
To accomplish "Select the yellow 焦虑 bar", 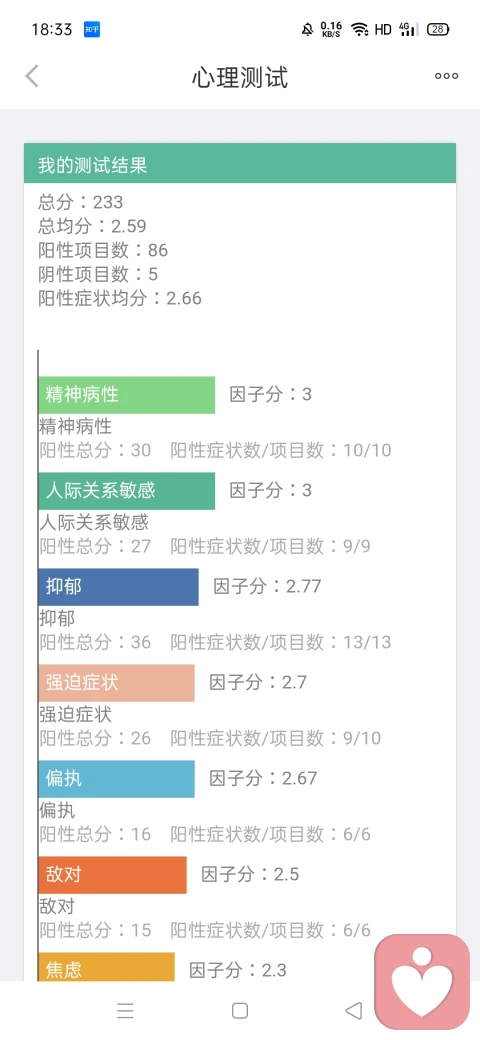I will pyautogui.click(x=107, y=967).
